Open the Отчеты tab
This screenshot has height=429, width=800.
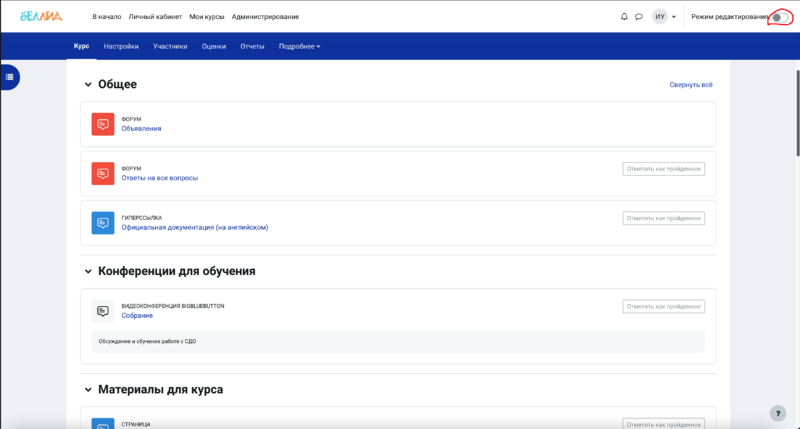pyautogui.click(x=252, y=46)
